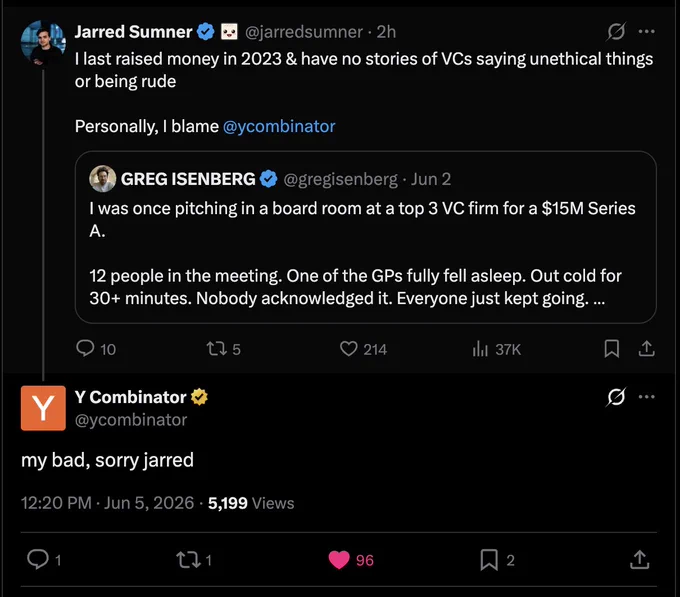Bookmark Jarred Sumner's tweet
This screenshot has height=597, width=680.
tap(611, 349)
